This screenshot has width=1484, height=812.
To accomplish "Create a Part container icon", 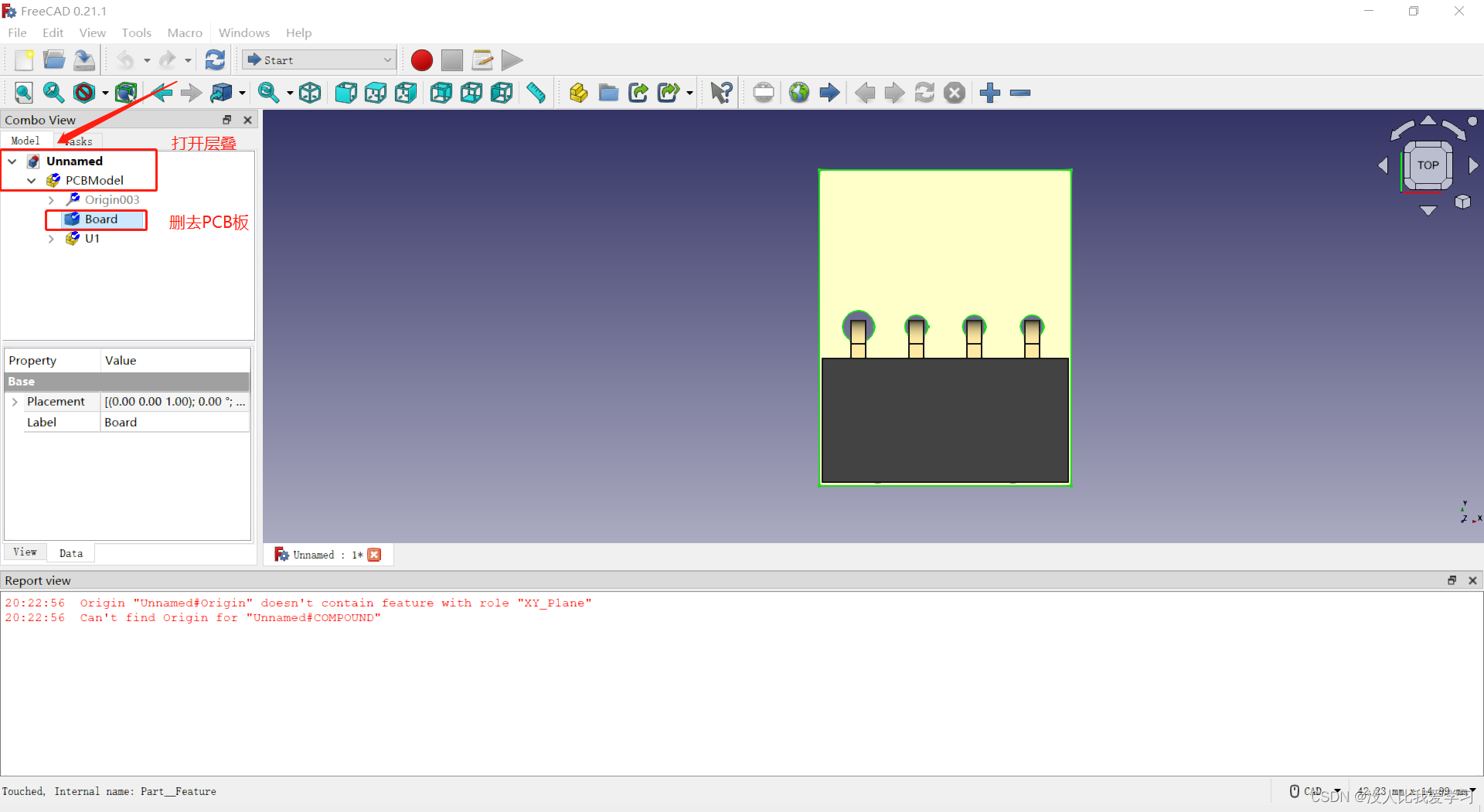I will click(578, 93).
